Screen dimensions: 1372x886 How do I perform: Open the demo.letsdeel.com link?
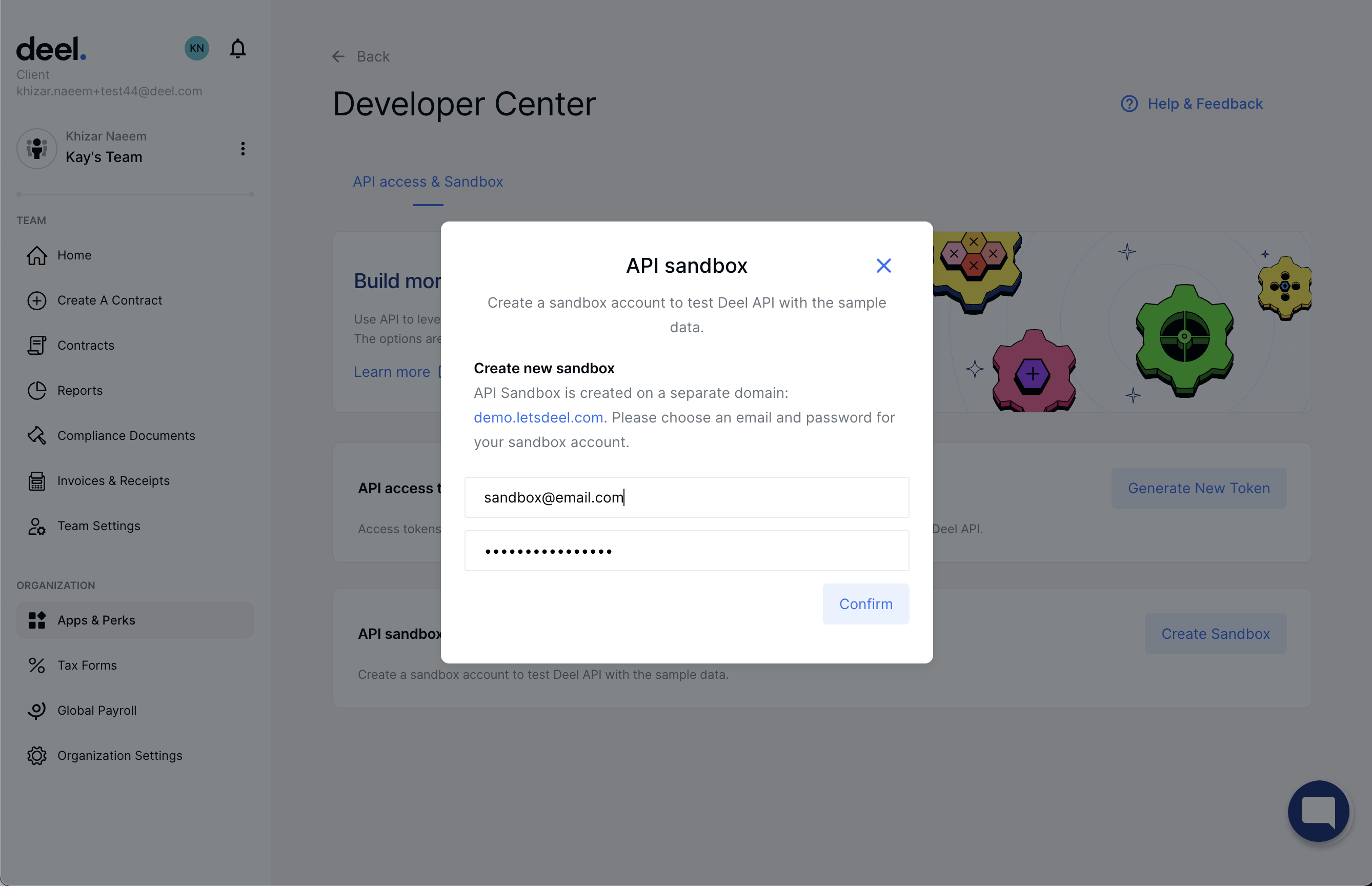pyautogui.click(x=538, y=418)
